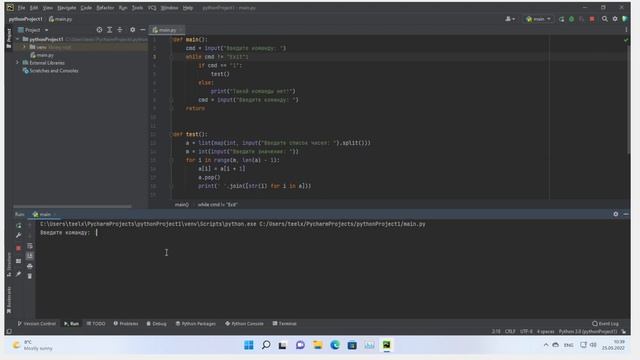Open the Python Console tool window
Viewport: 640px width, 360px height.
point(244,324)
